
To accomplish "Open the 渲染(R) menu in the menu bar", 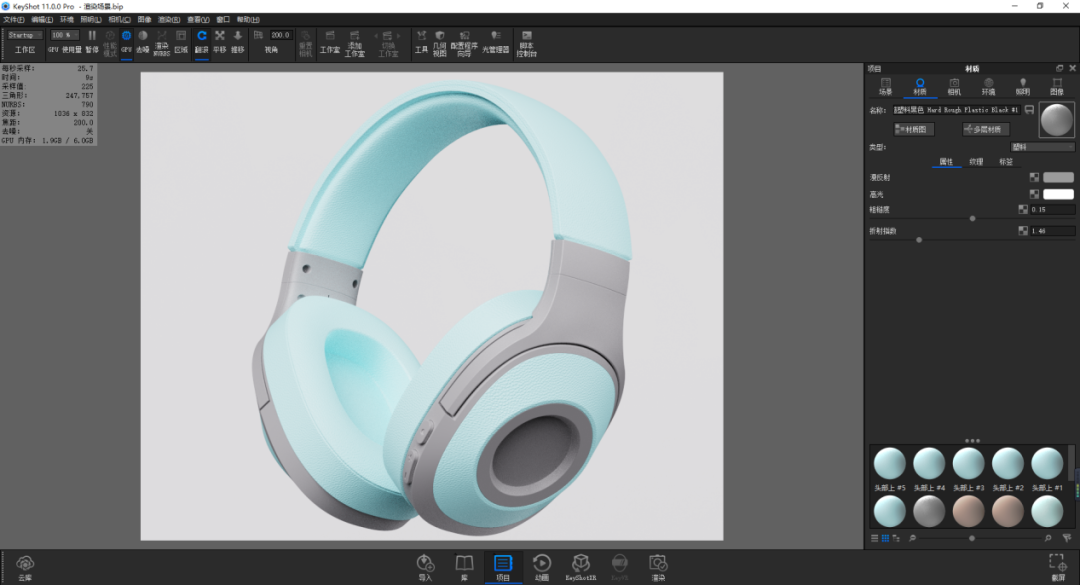I will pos(169,19).
